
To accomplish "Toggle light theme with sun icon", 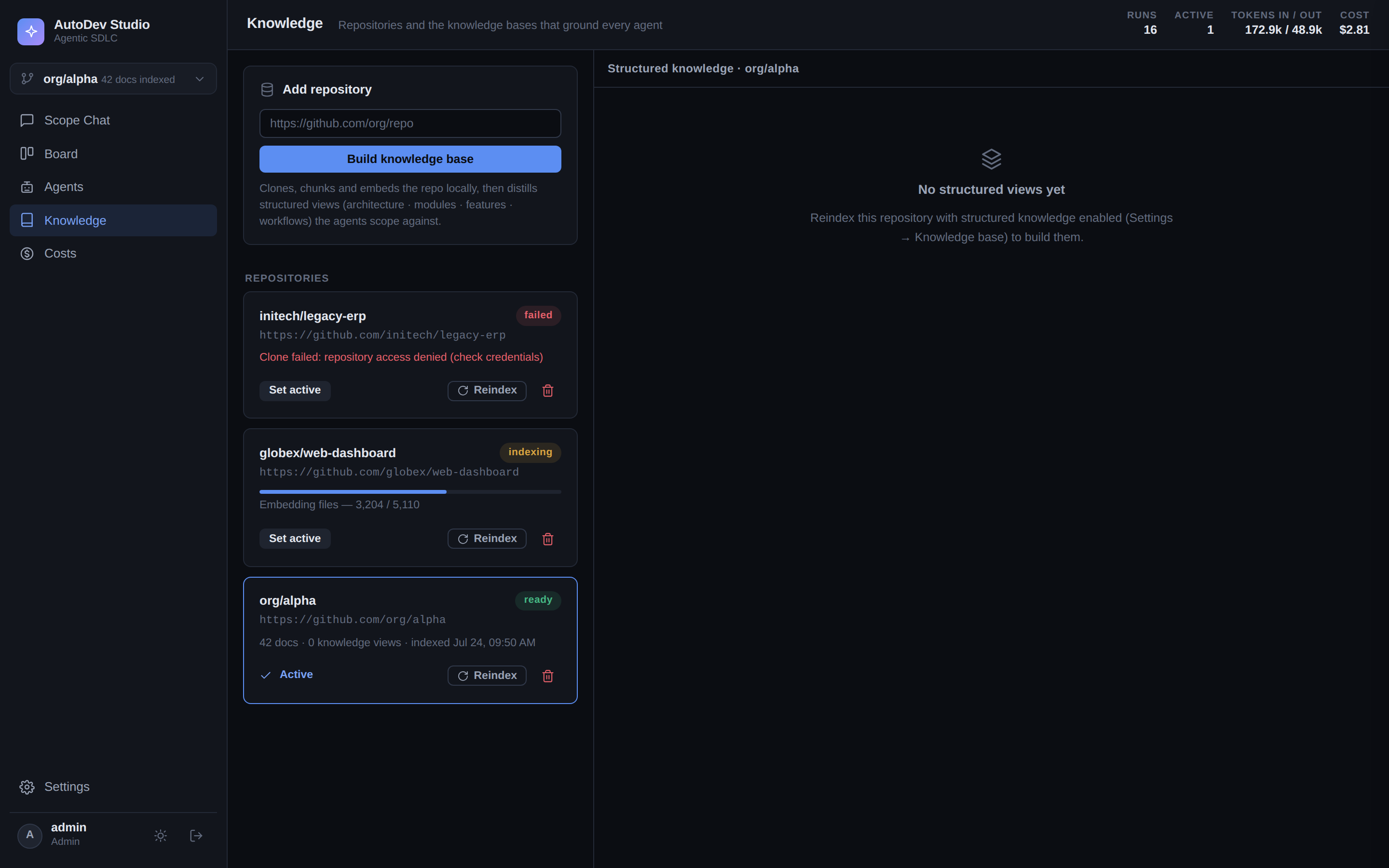I will [161, 836].
